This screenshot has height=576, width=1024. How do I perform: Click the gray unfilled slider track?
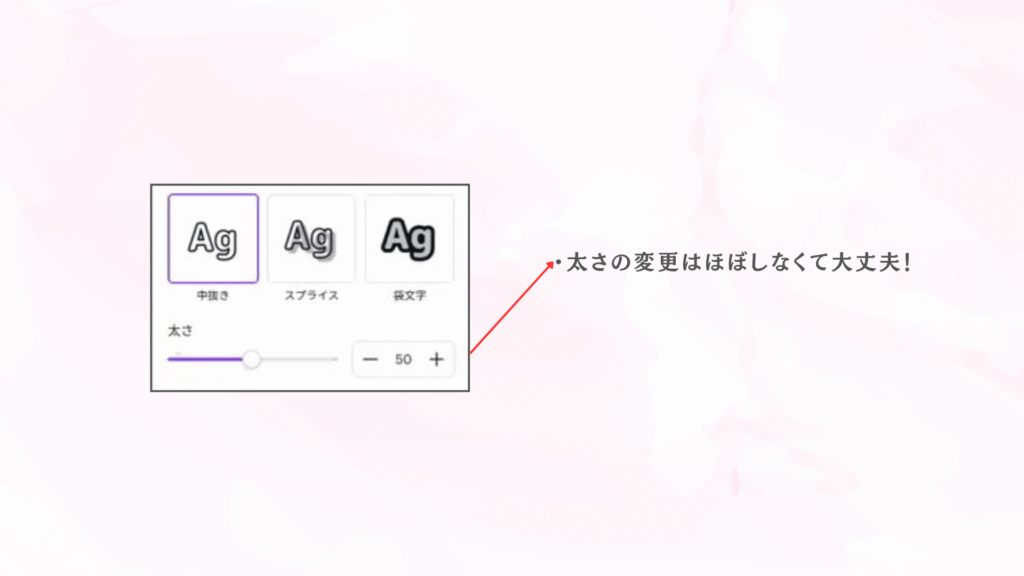(x=300, y=359)
